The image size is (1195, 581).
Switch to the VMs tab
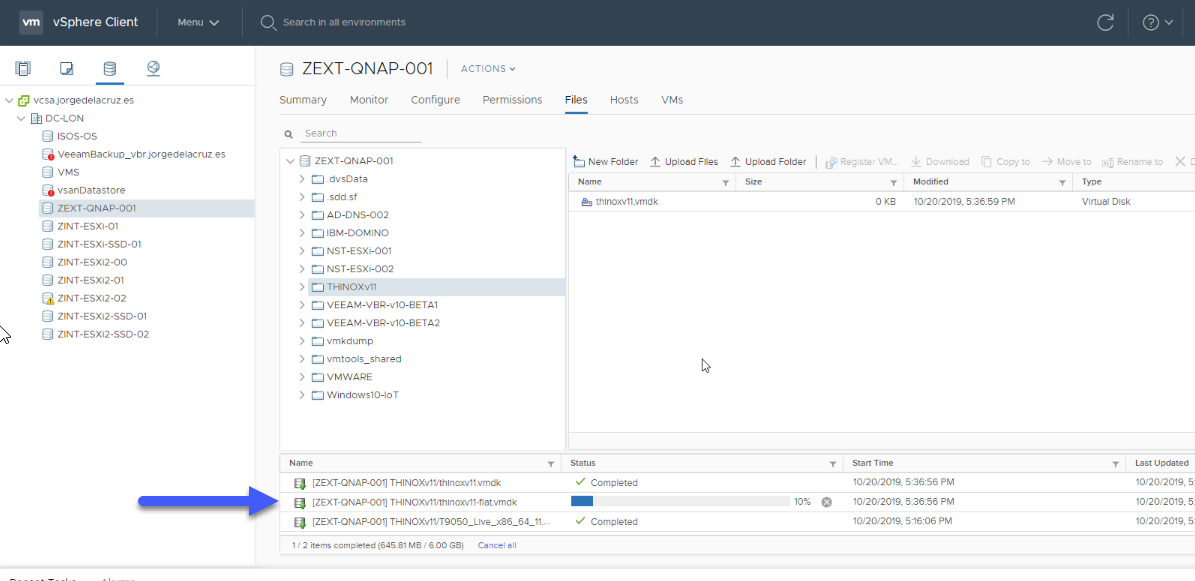point(672,100)
